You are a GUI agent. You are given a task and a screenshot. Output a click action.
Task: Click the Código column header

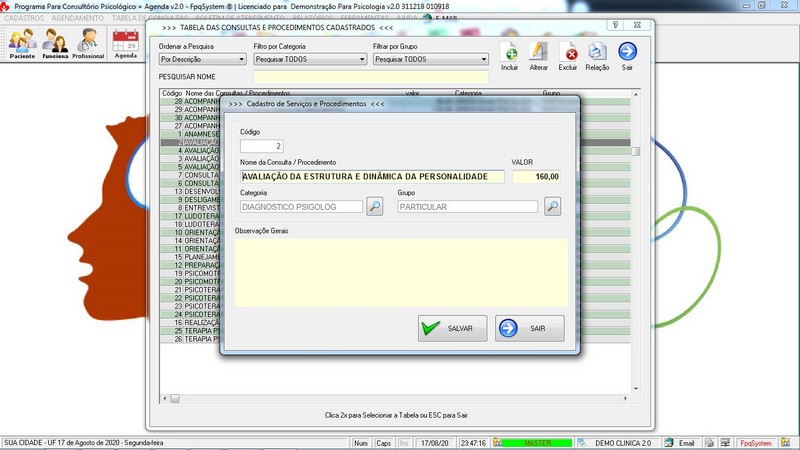click(x=172, y=93)
